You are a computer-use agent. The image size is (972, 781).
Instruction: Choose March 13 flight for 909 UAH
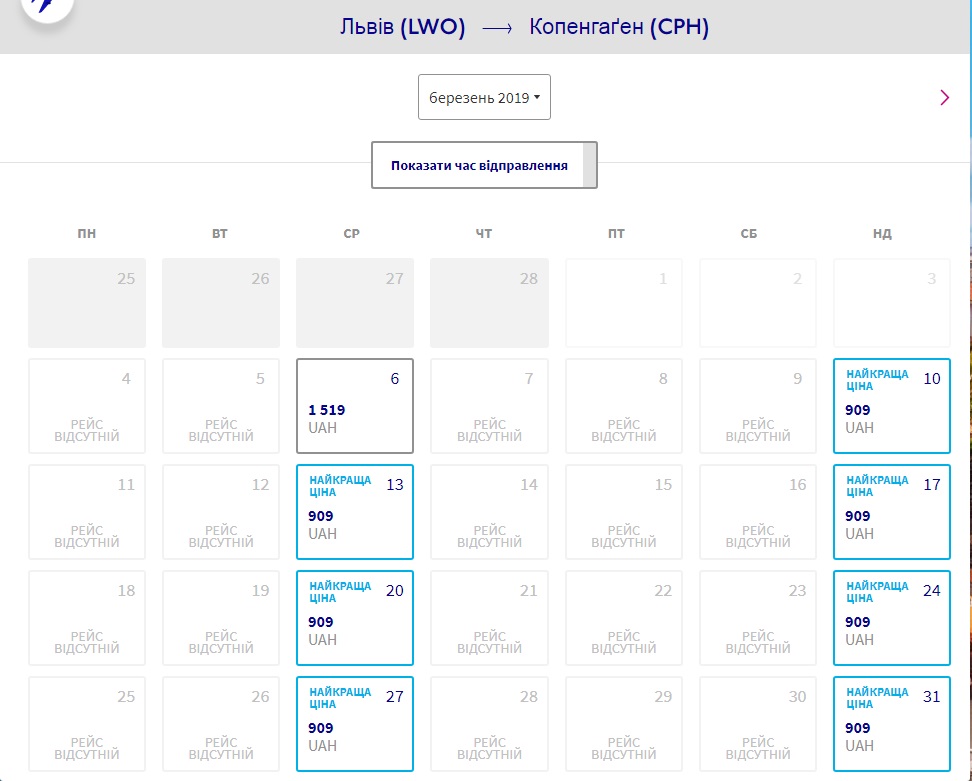(x=355, y=512)
